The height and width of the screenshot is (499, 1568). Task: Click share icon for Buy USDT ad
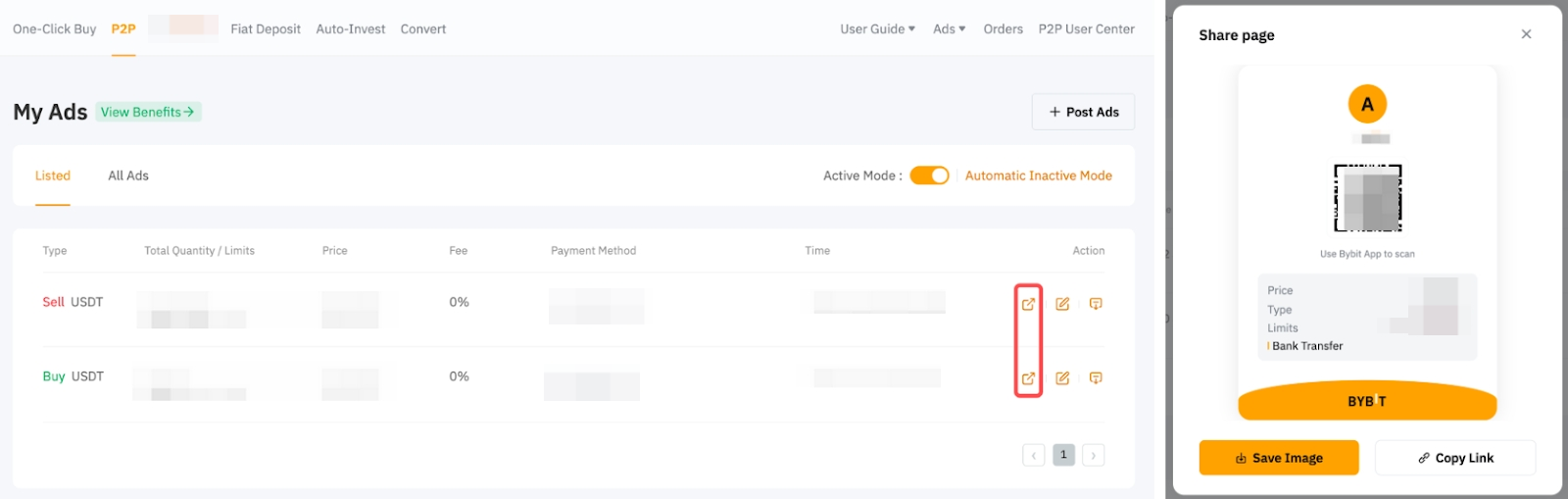coord(1028,378)
